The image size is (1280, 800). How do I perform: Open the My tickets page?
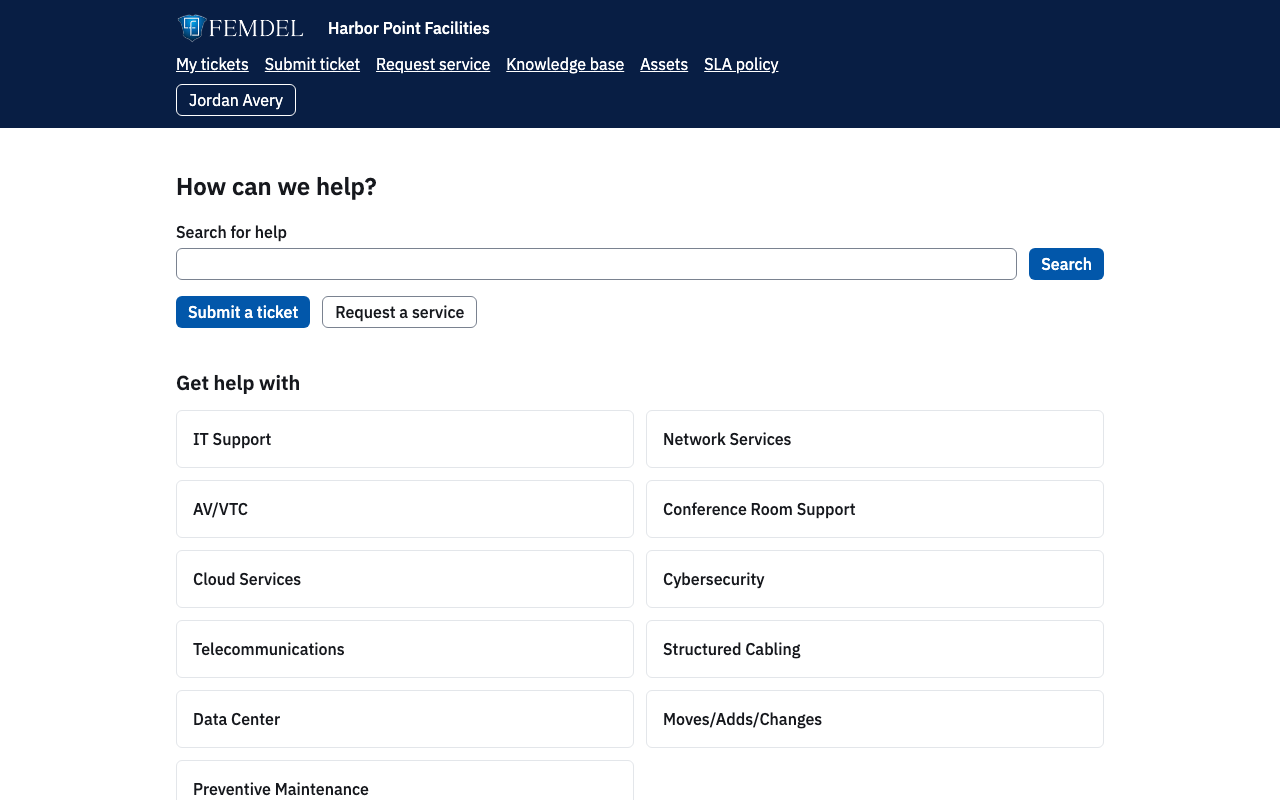[x=212, y=64]
